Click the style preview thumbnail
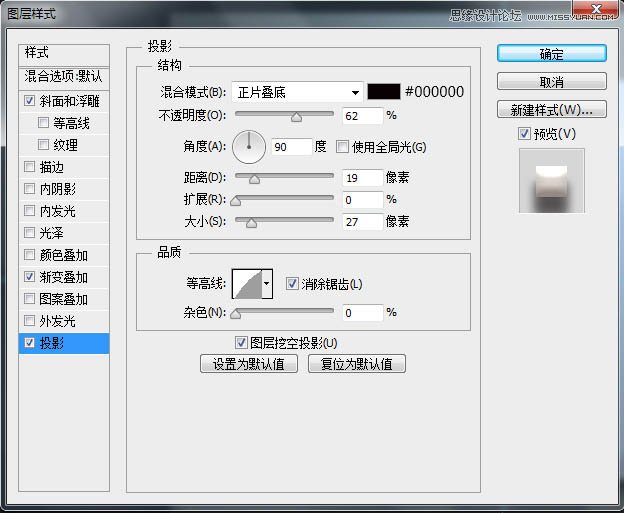The height and width of the screenshot is (513, 624). point(552,180)
